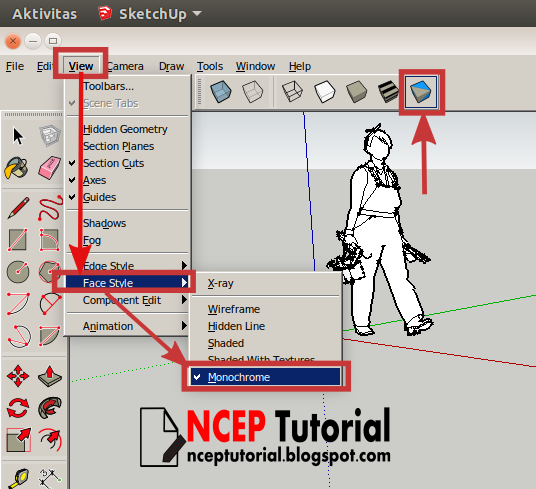Enable X-ray face style option

tap(266, 283)
